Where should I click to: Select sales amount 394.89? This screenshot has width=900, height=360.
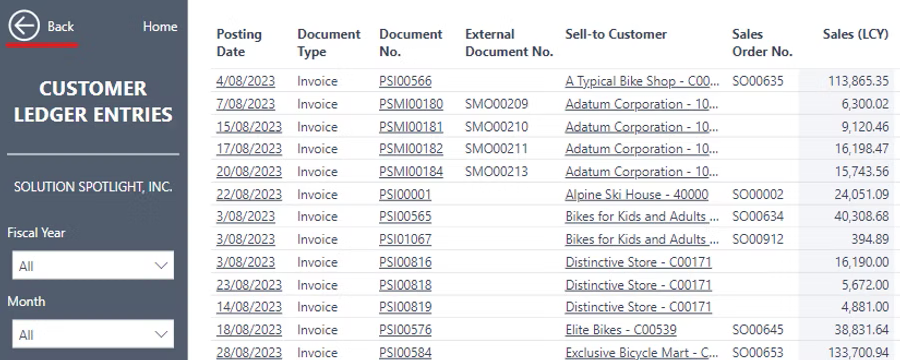pos(870,239)
